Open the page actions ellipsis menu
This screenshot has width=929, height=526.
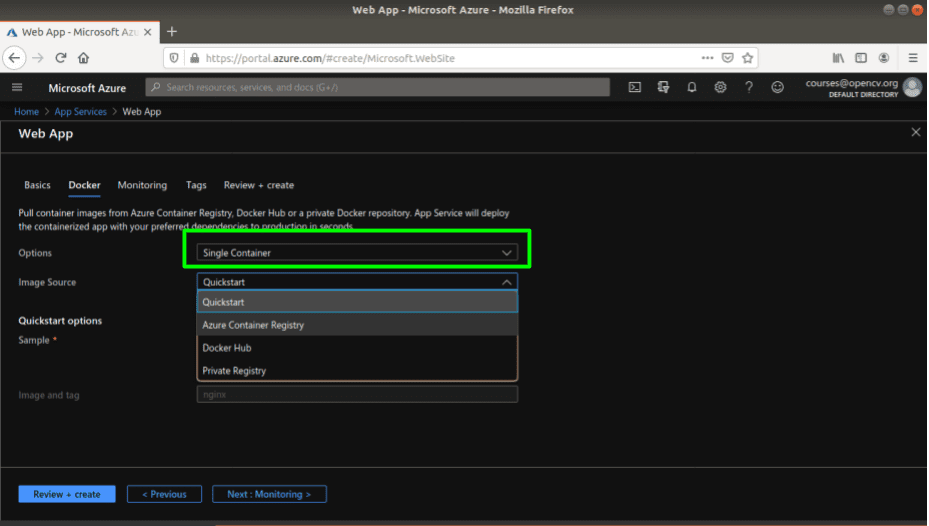coord(707,58)
